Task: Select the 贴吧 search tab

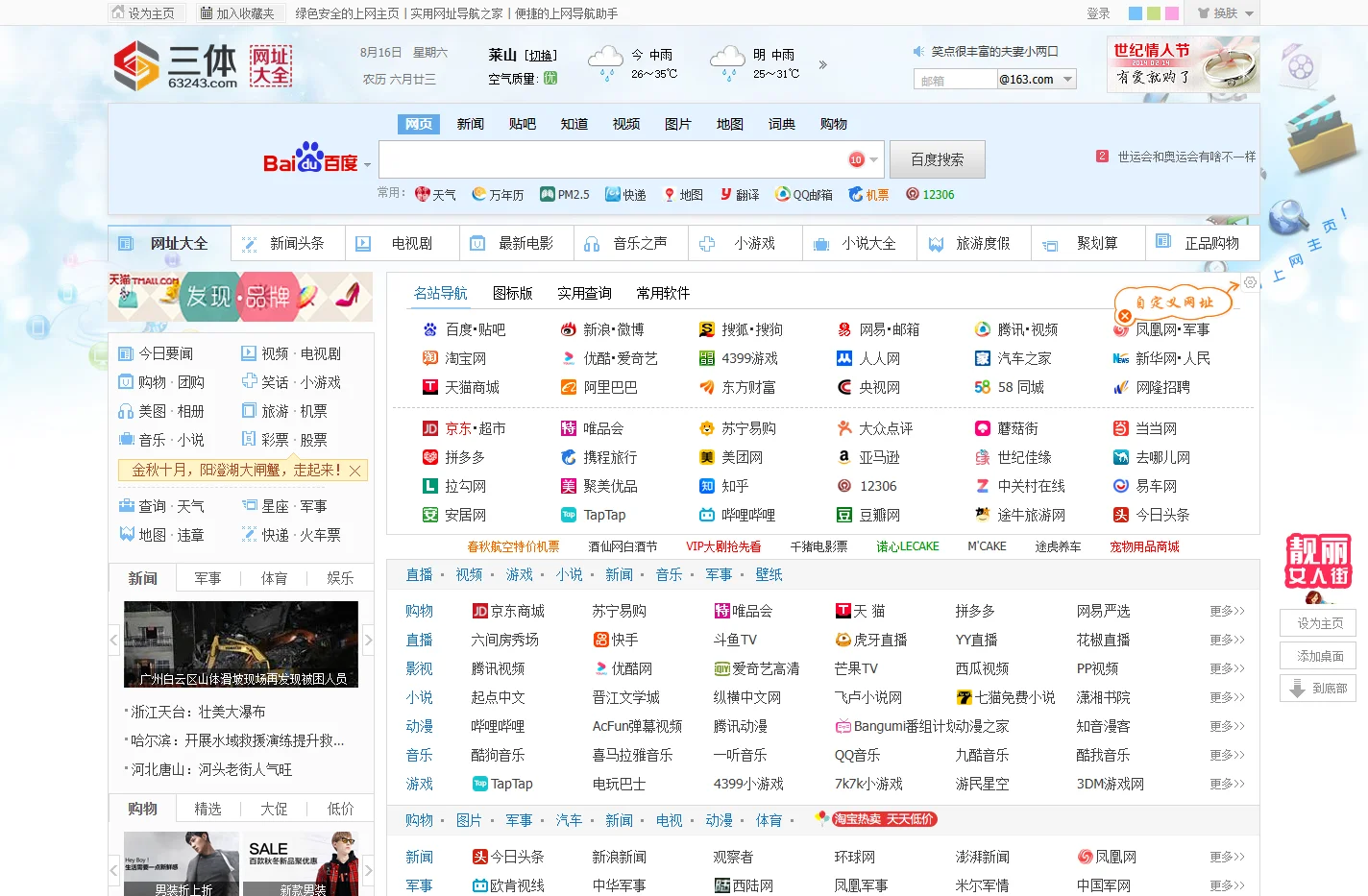Action: (523, 124)
